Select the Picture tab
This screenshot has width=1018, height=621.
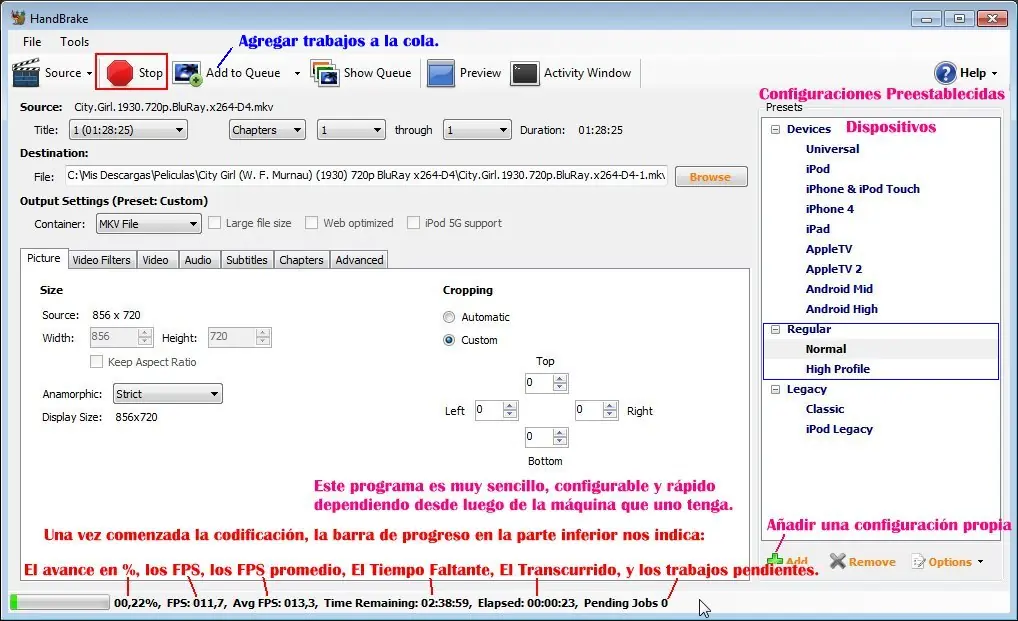point(43,258)
